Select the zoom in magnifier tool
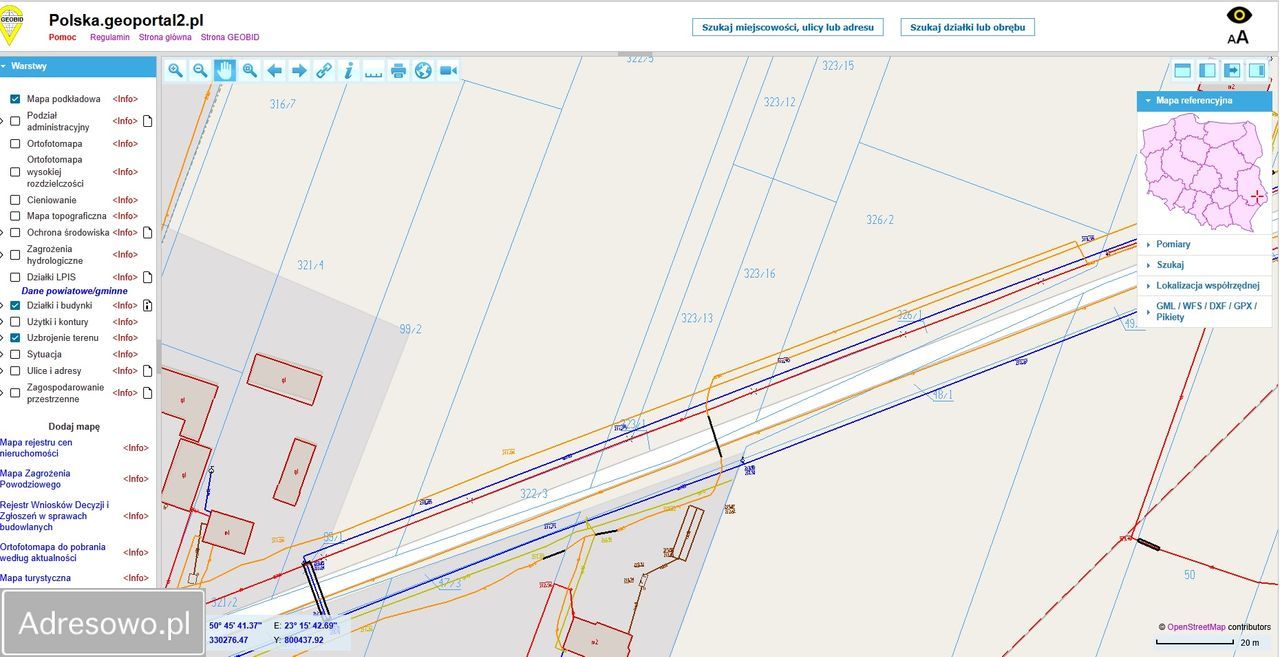Viewport: 1280px width, 657px height. point(175,70)
